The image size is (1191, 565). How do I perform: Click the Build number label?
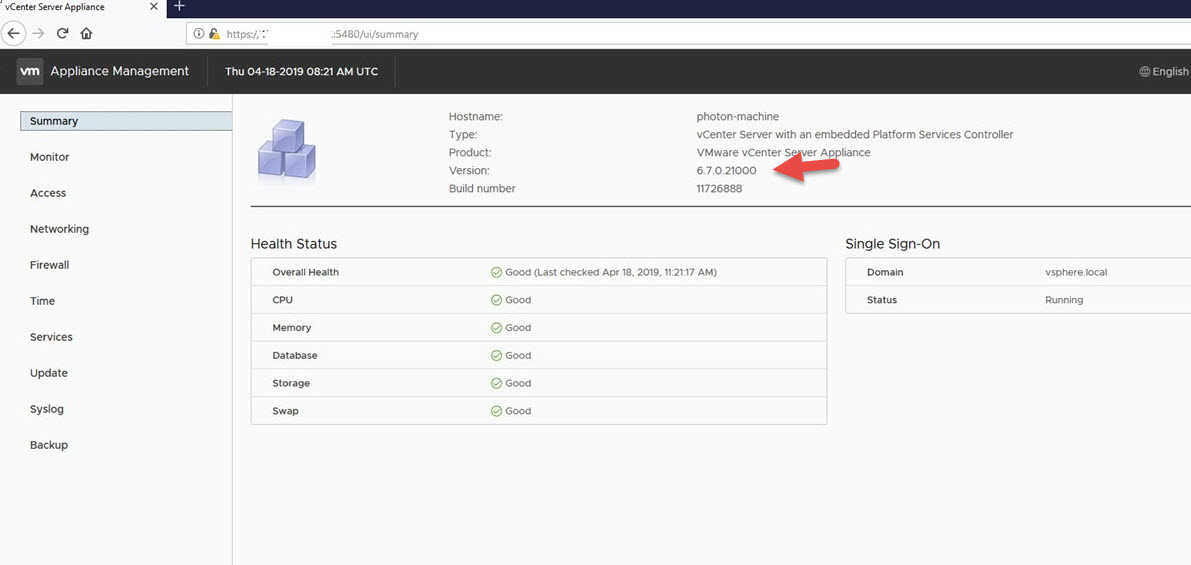click(x=482, y=188)
